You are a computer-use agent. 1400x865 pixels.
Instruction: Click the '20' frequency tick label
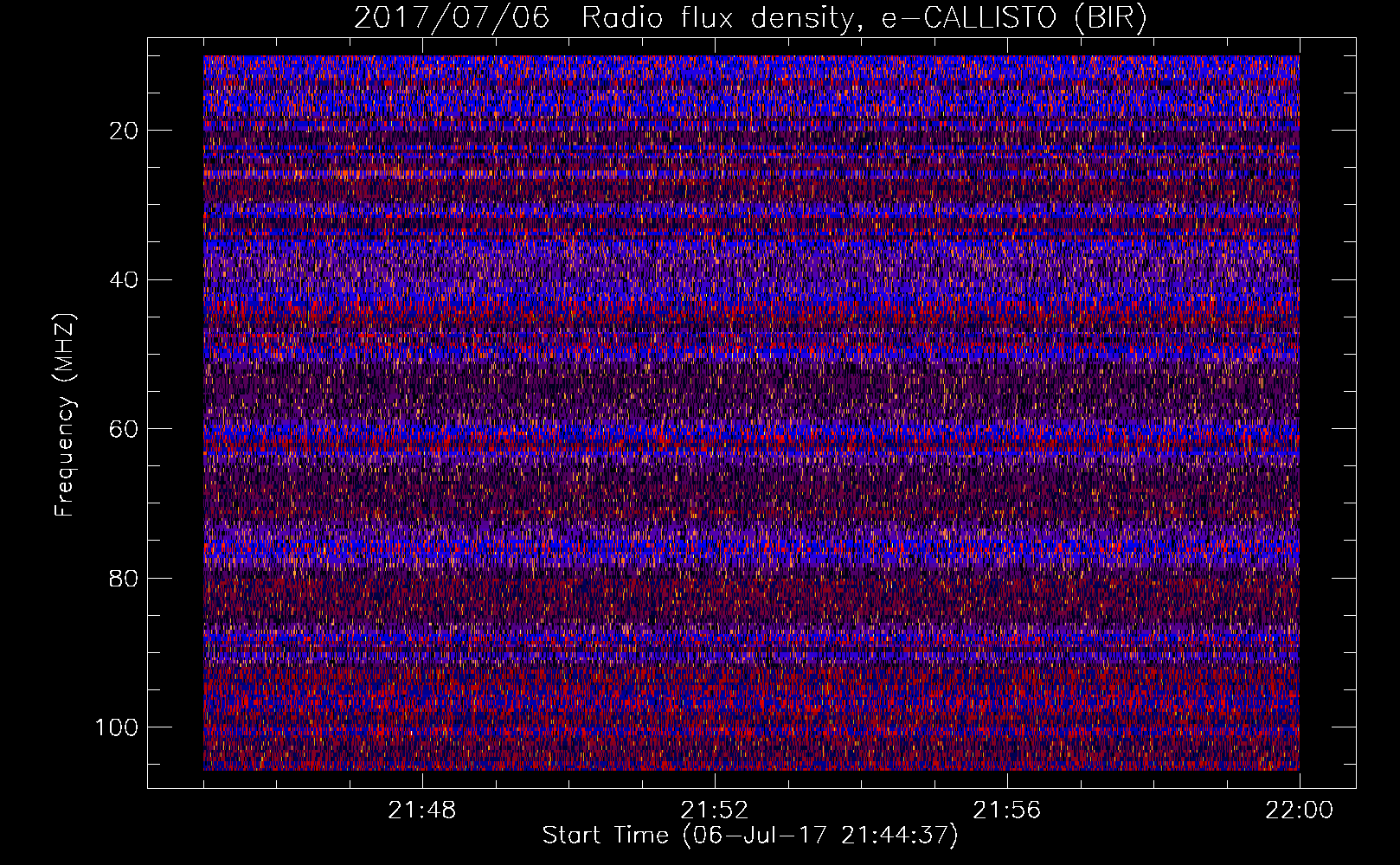pos(124,131)
